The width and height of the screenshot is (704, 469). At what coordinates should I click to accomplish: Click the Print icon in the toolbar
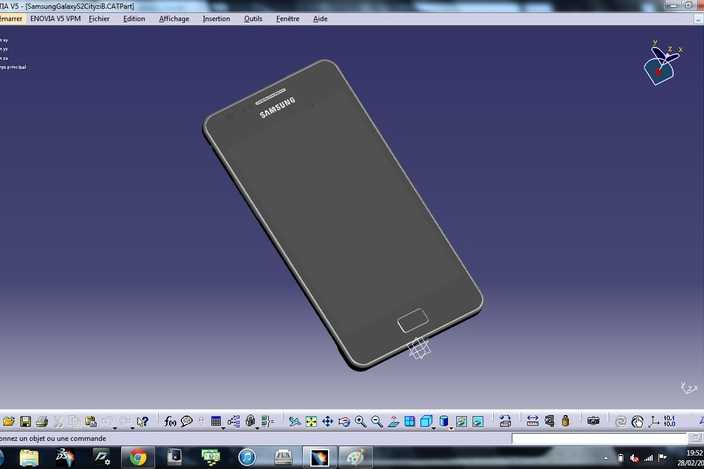click(x=42, y=421)
